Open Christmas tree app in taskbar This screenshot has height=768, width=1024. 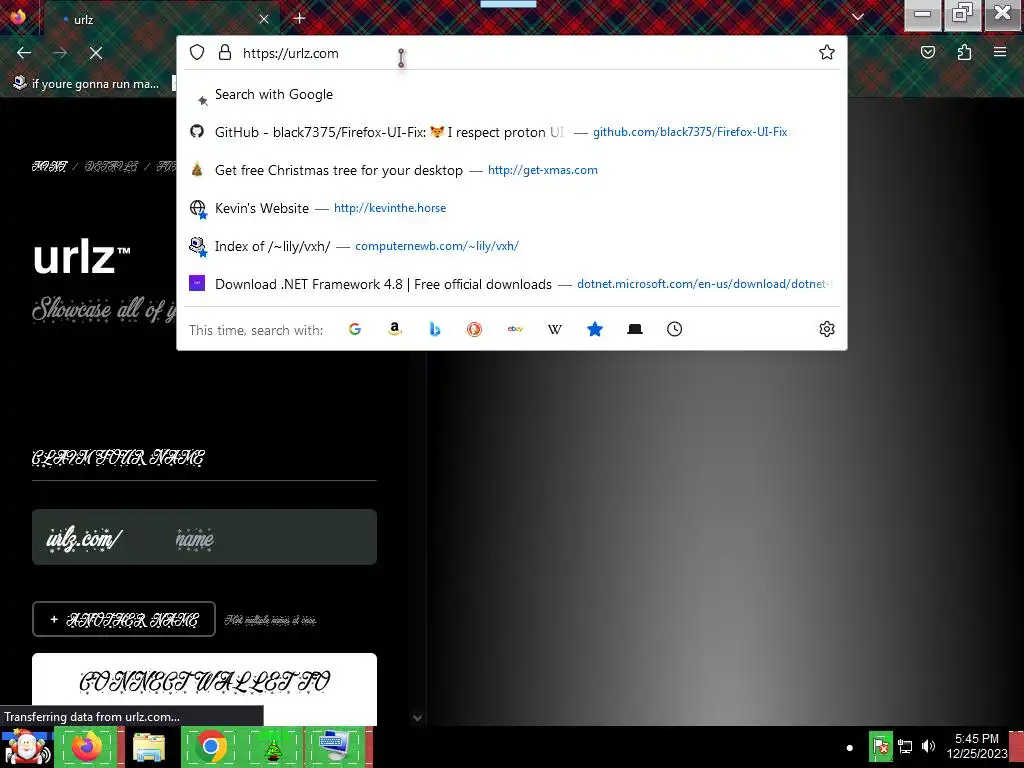(x=272, y=747)
